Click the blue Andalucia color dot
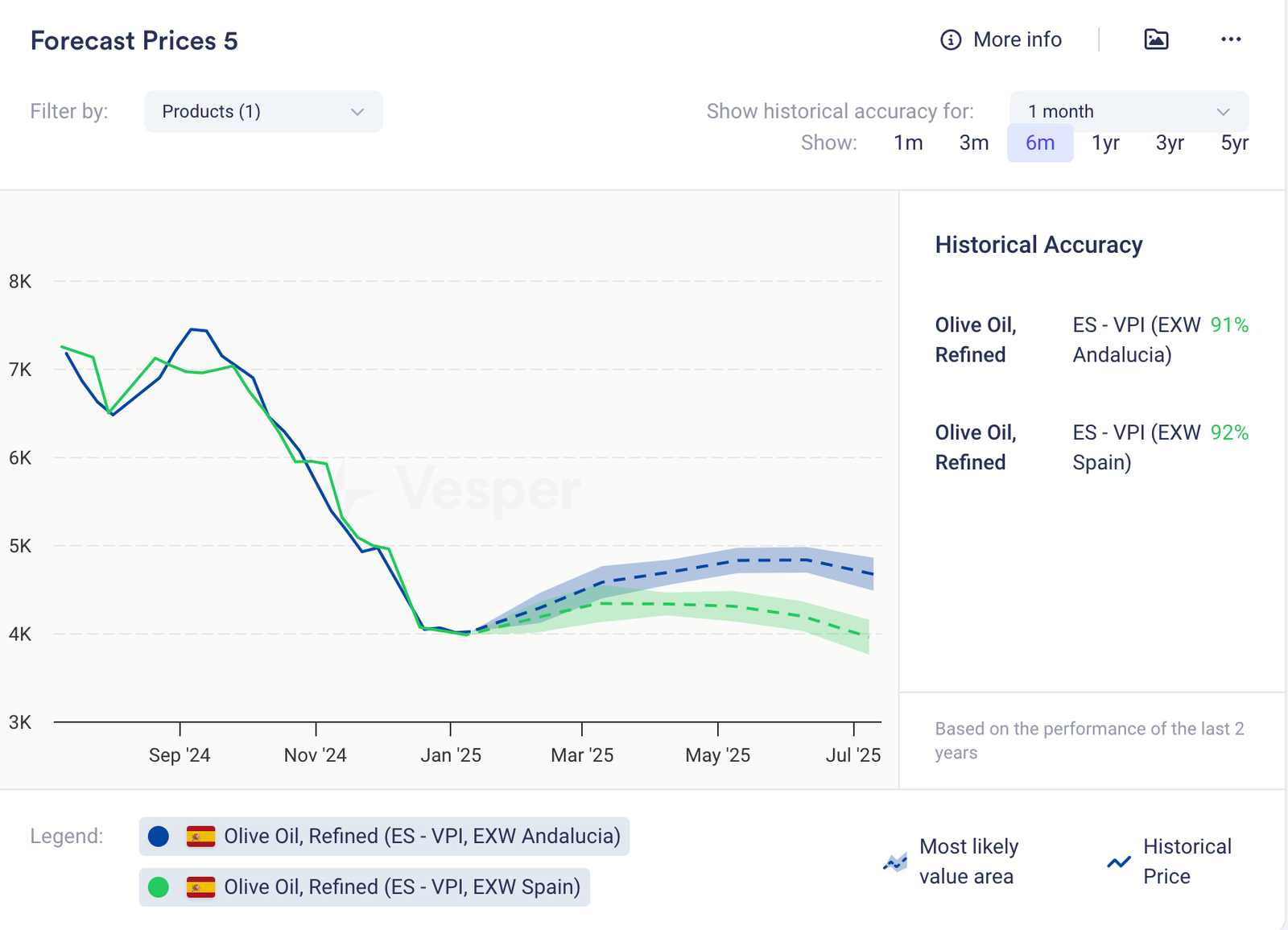Viewport: 1288px width, 930px height. [x=159, y=837]
